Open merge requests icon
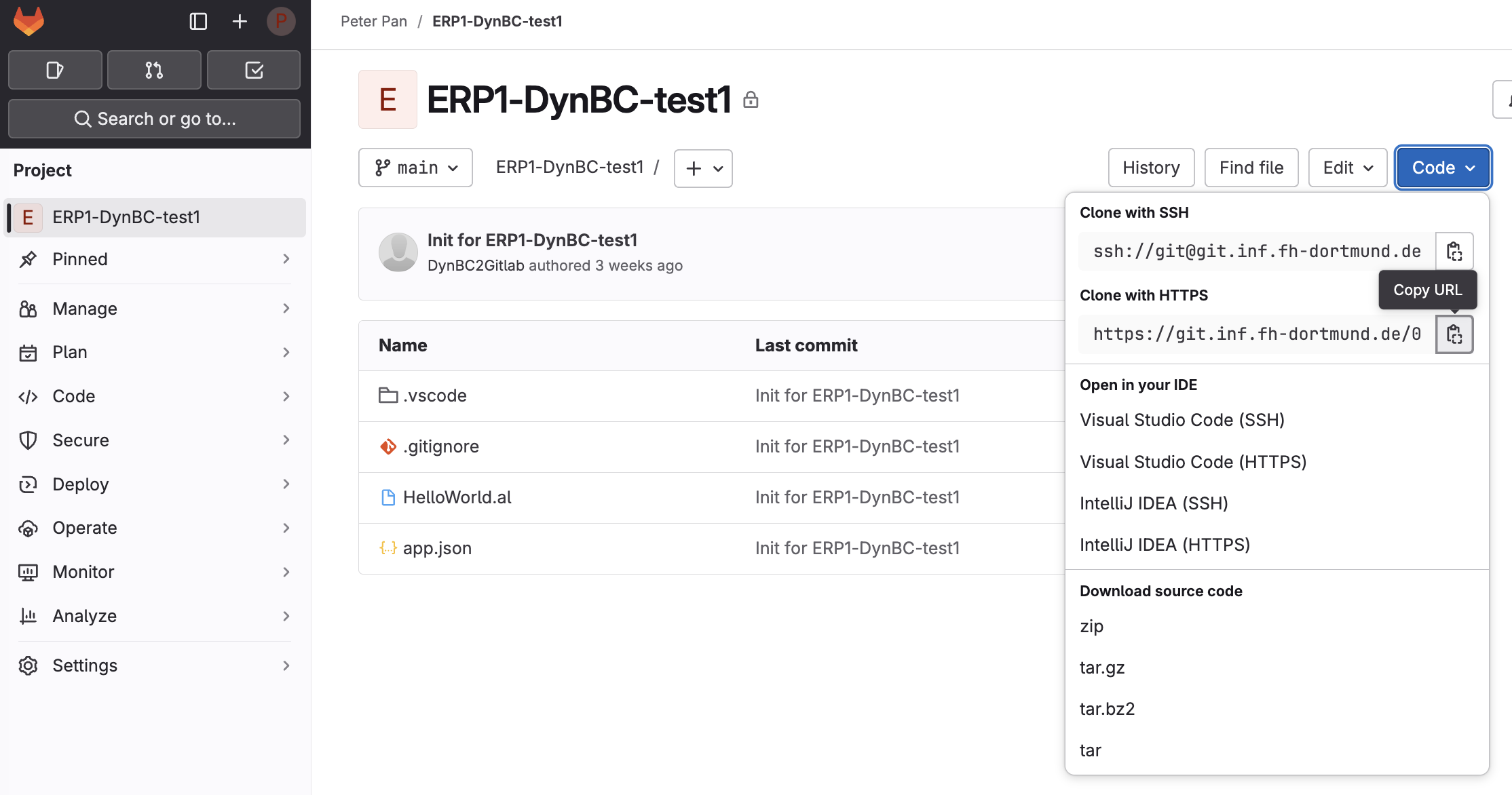Screen dimensions: 1512x795 [x=154, y=70]
